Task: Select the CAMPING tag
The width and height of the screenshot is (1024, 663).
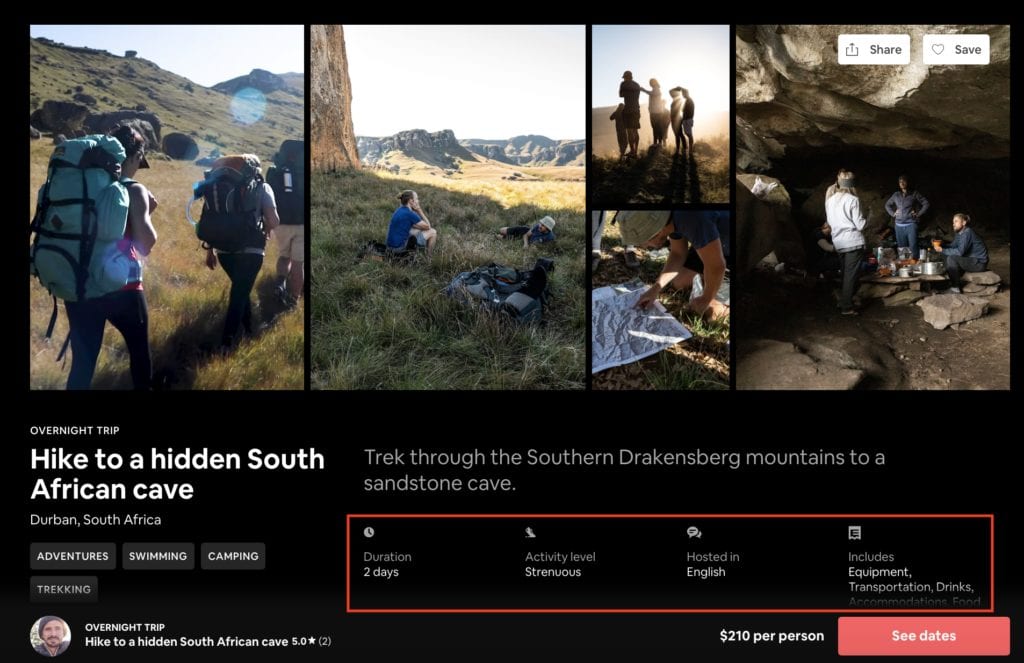Action: [x=233, y=556]
